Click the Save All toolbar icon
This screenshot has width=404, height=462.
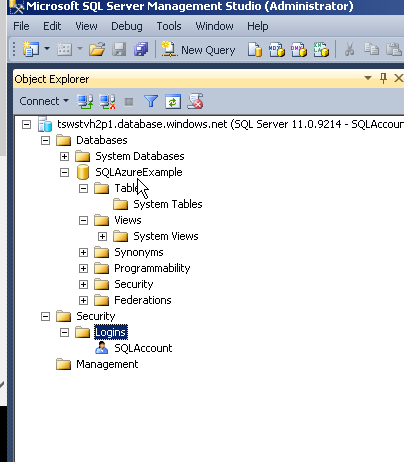point(141,50)
